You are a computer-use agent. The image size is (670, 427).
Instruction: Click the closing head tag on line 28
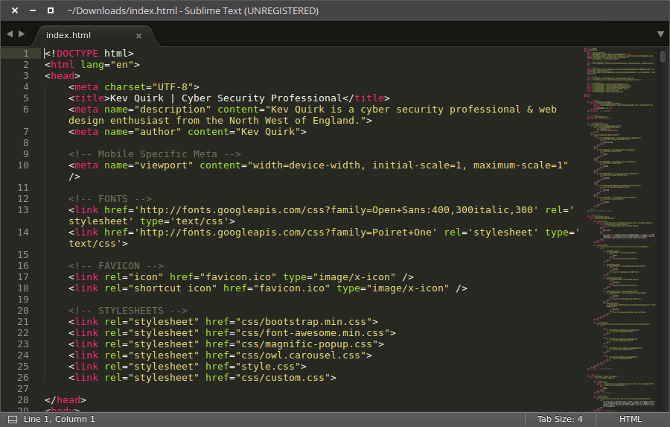click(65, 400)
